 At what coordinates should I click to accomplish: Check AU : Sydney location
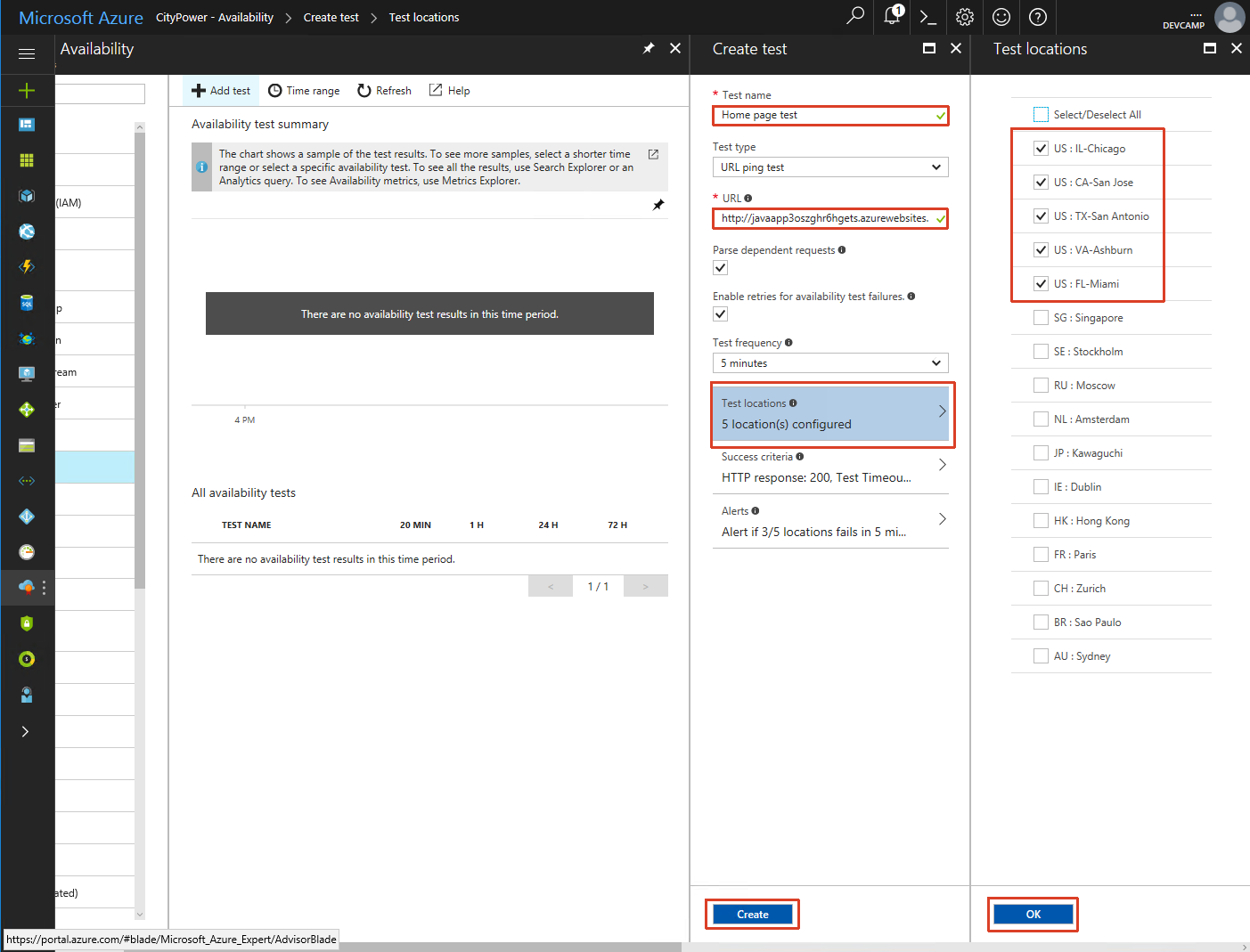click(x=1041, y=655)
